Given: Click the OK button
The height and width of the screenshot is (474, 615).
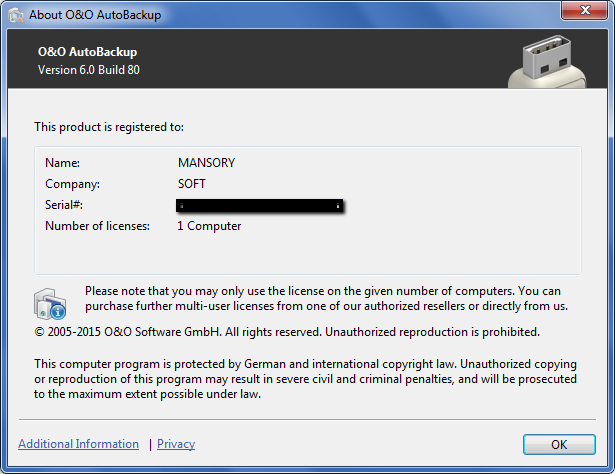Looking at the screenshot, I should (x=559, y=444).
